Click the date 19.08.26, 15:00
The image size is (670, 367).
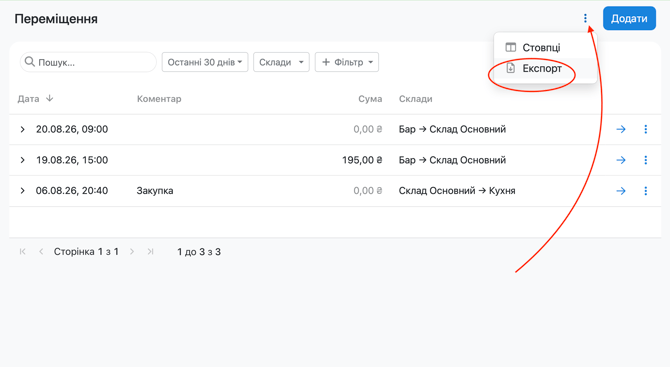[x=72, y=160]
